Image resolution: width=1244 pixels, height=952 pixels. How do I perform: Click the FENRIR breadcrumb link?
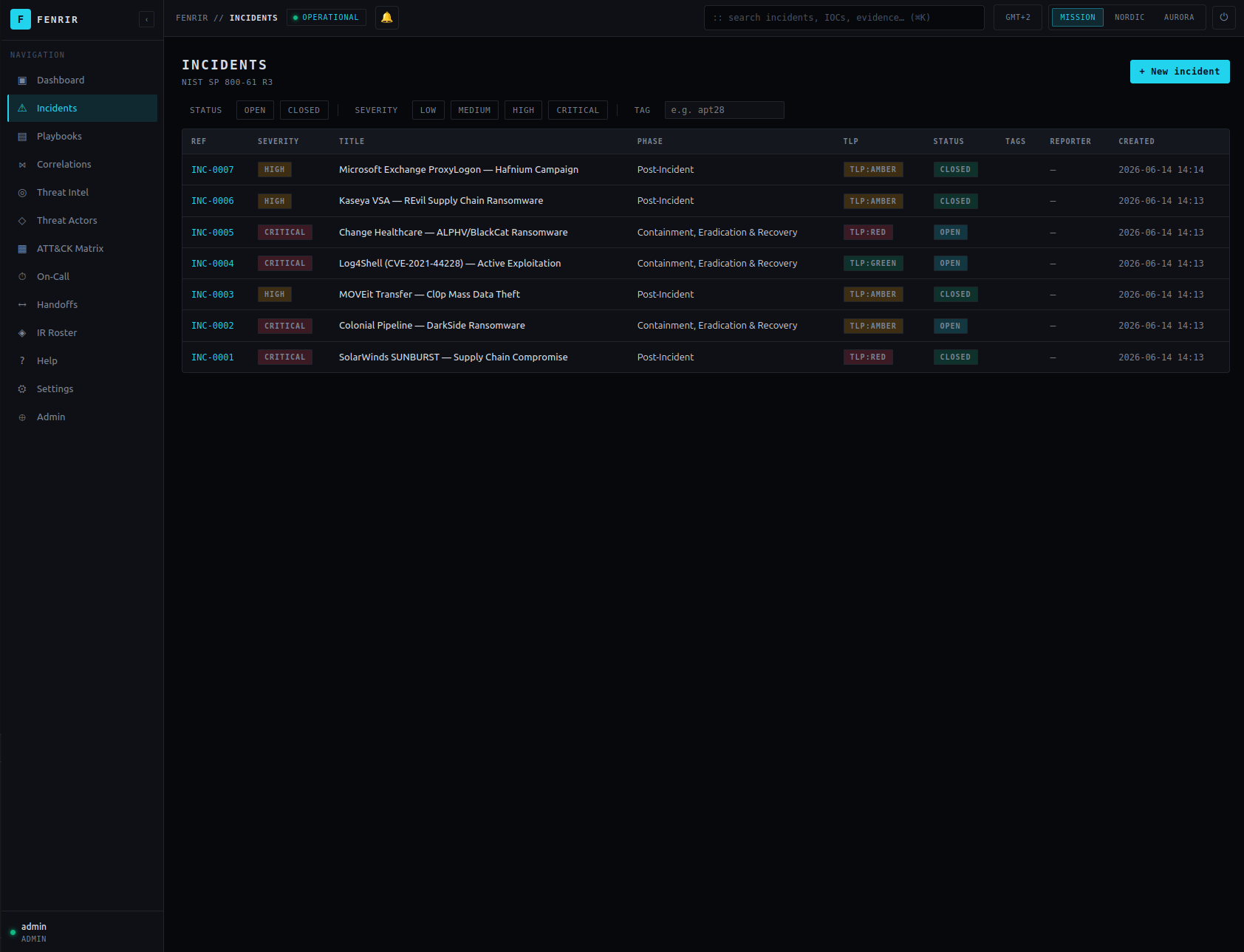click(192, 18)
